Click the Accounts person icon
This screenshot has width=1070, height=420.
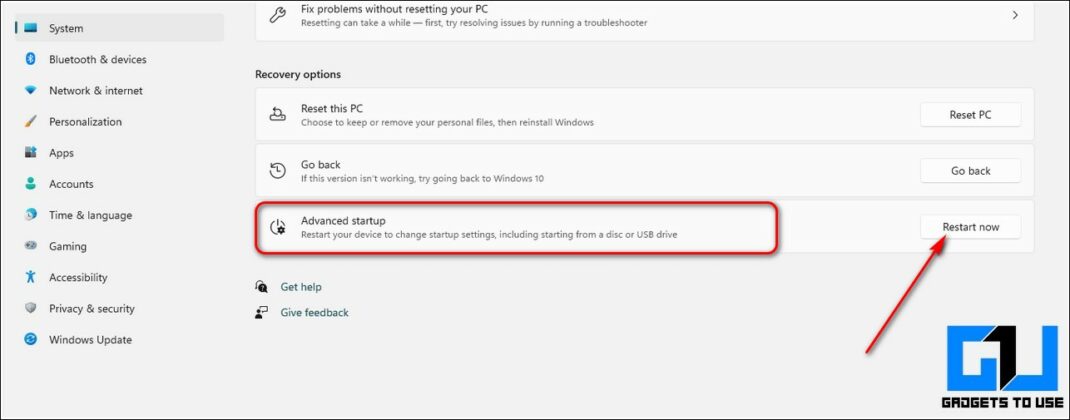30,184
